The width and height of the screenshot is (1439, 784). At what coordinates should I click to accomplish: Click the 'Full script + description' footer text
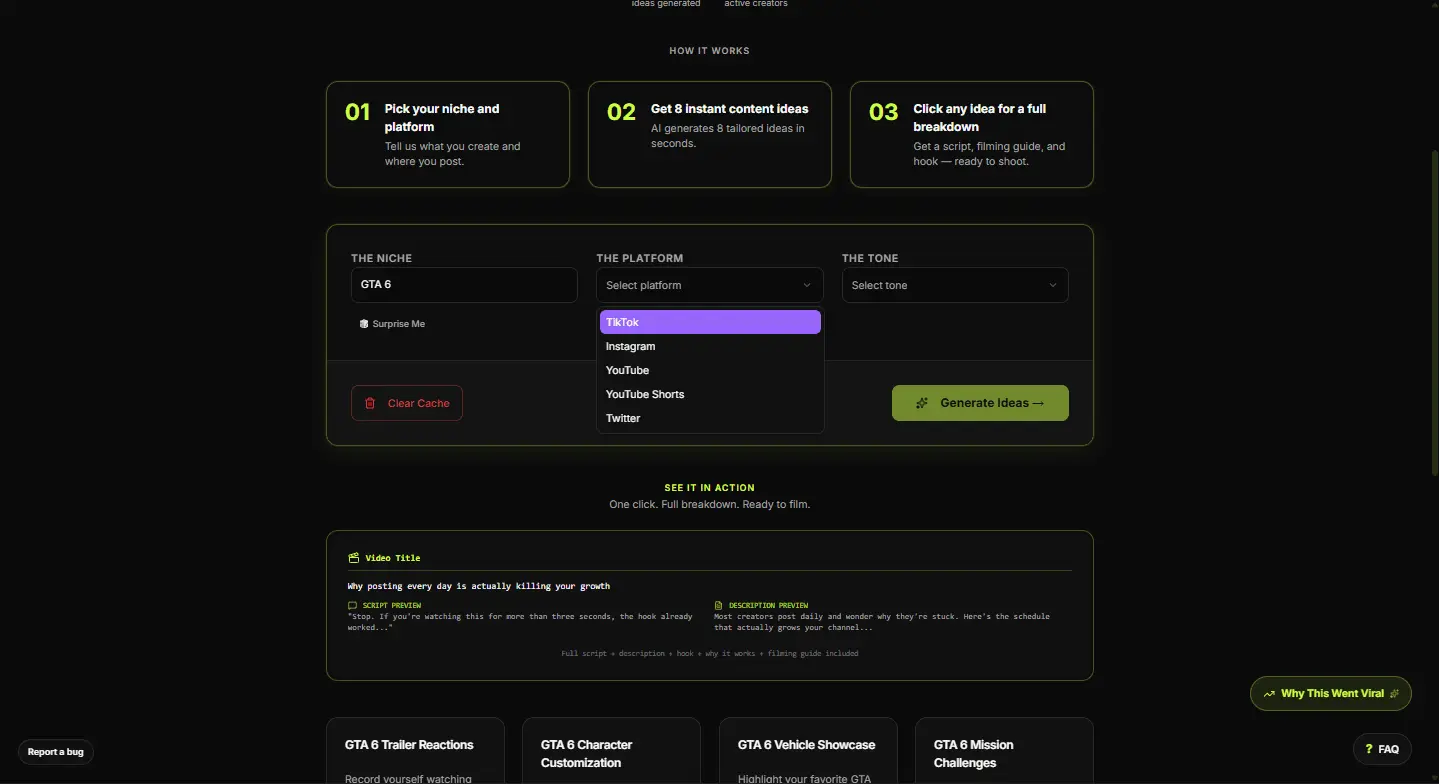pyautogui.click(x=710, y=654)
